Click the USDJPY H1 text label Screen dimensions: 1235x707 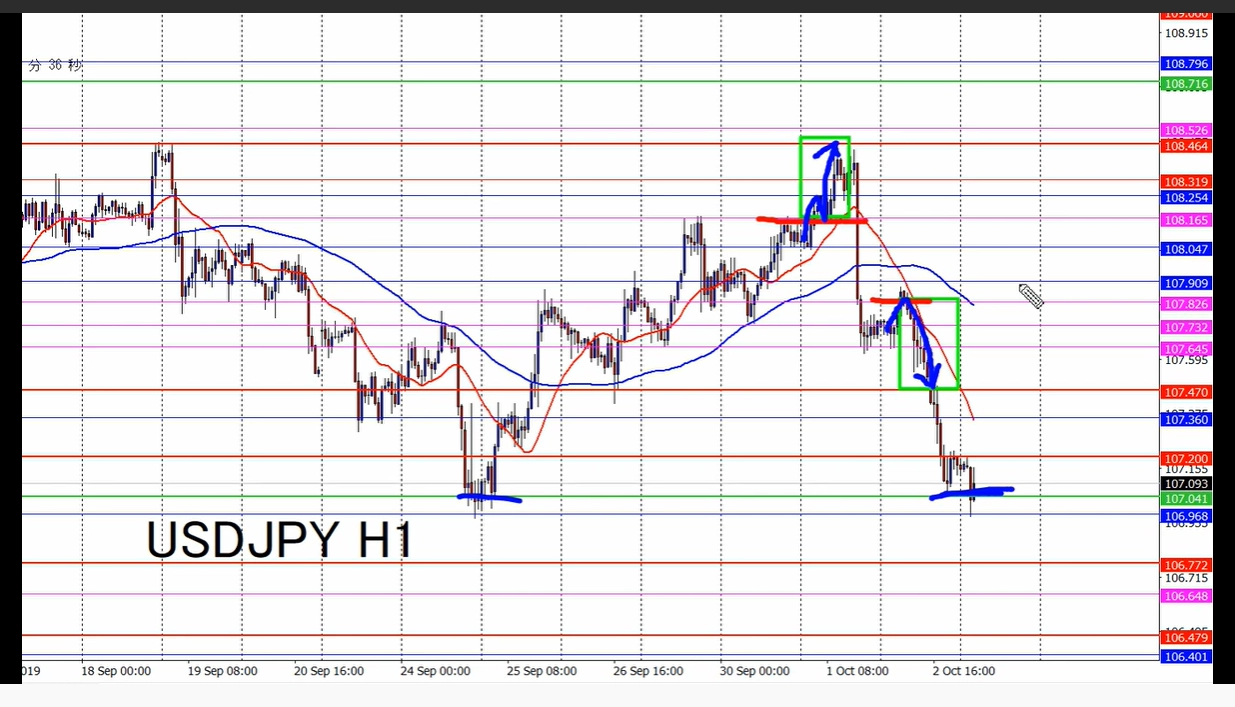[279, 541]
